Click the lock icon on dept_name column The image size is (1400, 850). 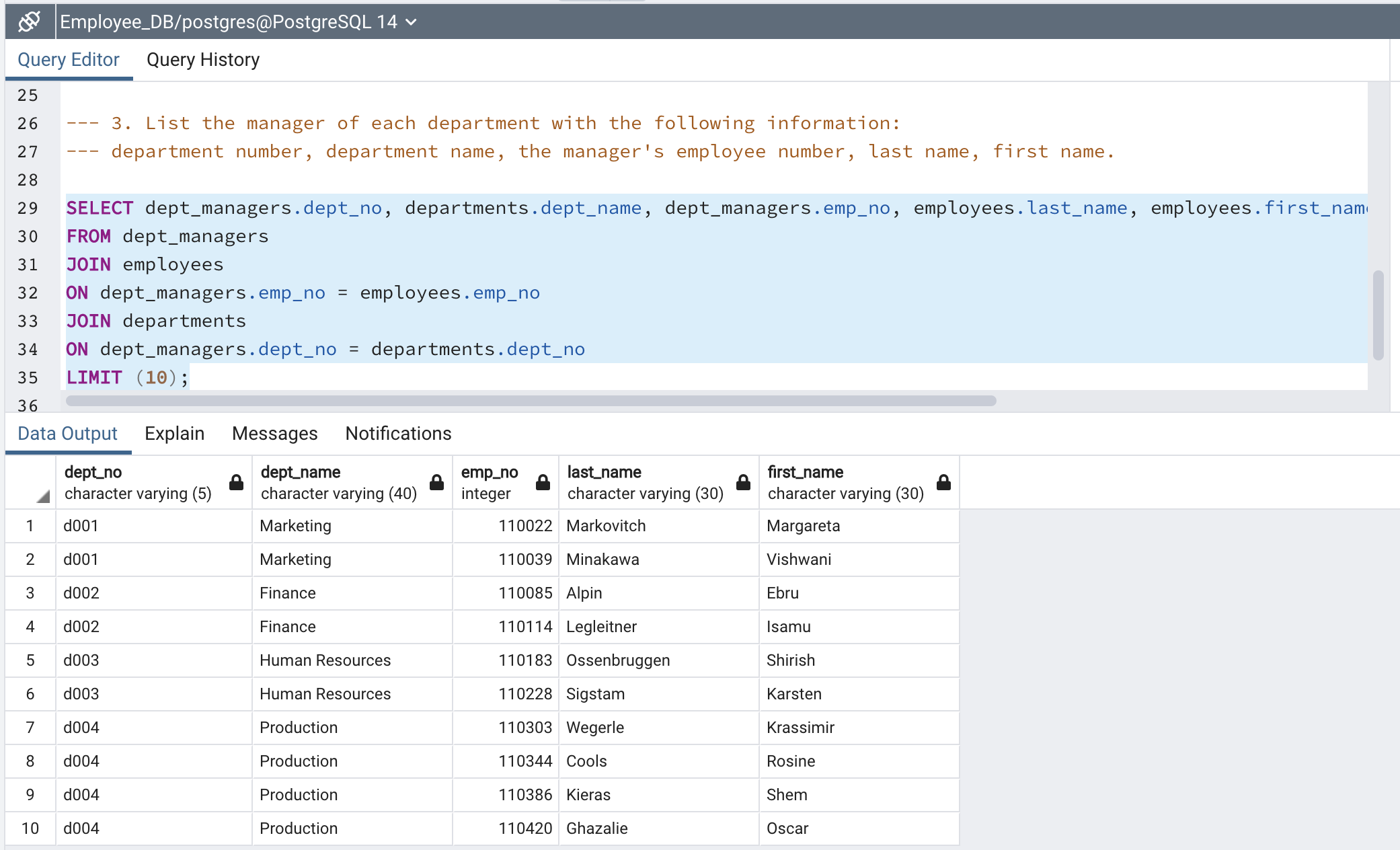click(436, 481)
